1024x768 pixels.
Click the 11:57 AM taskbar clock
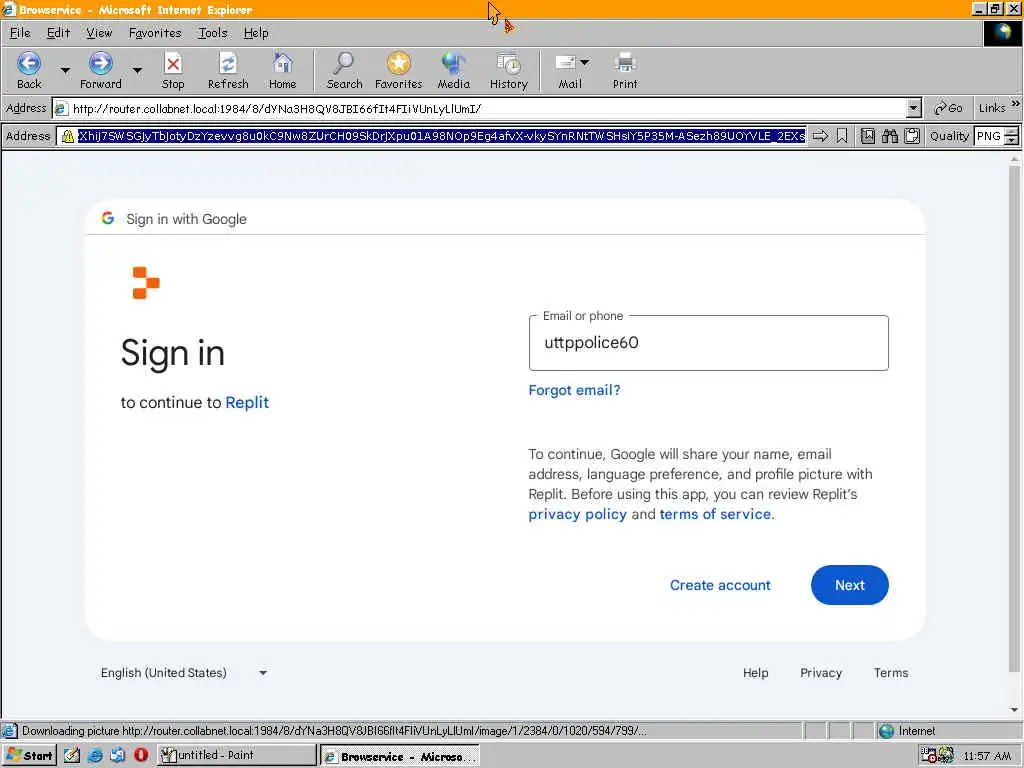(x=987, y=756)
